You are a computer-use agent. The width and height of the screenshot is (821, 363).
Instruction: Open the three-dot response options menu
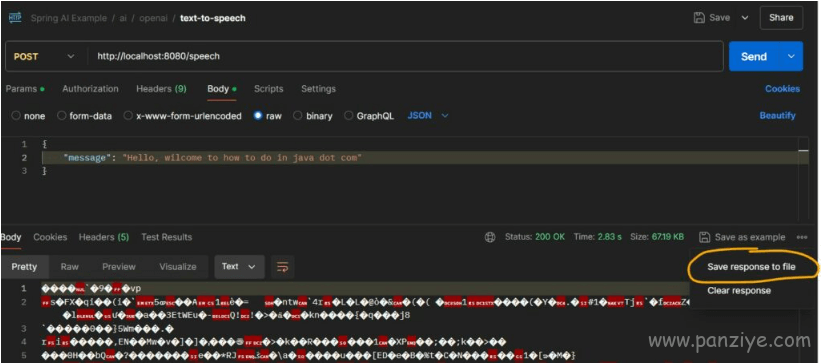(802, 237)
